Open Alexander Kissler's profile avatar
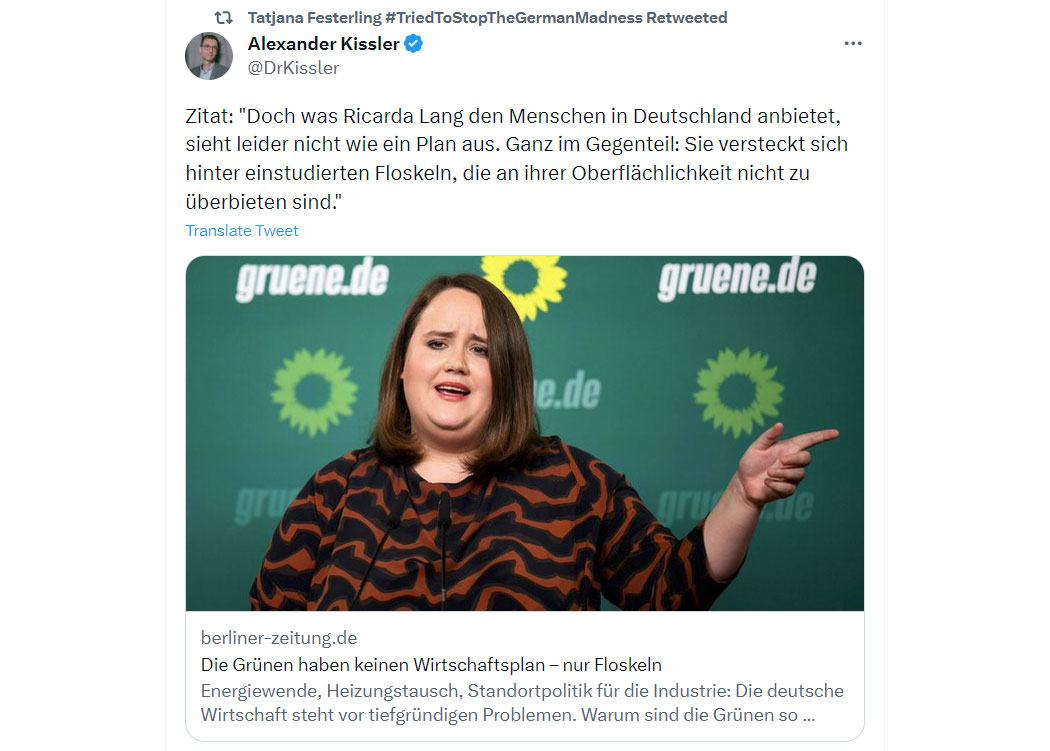The width and height of the screenshot is (1050, 751). [x=209, y=56]
